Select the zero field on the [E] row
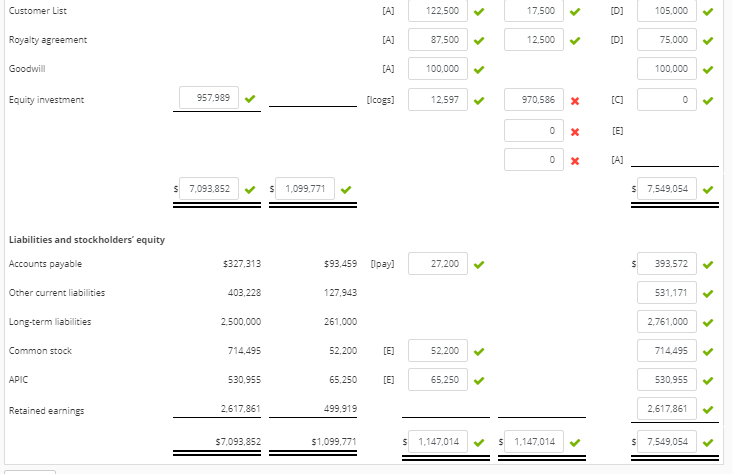The image size is (732, 474). click(534, 131)
